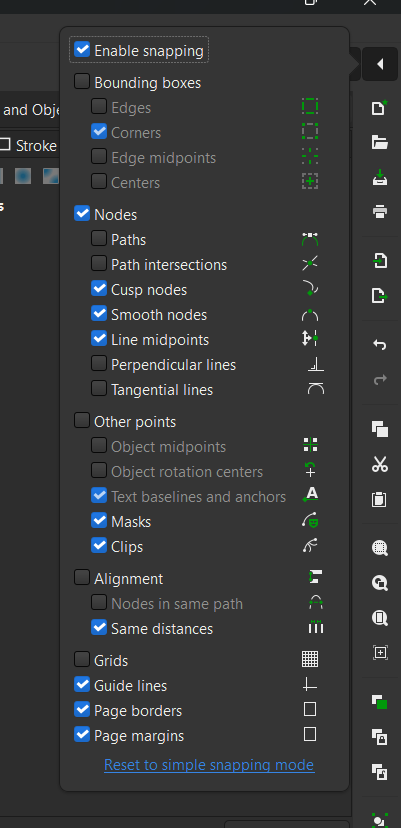
Task: Click the New Document icon in toolbar
Action: (x=379, y=108)
